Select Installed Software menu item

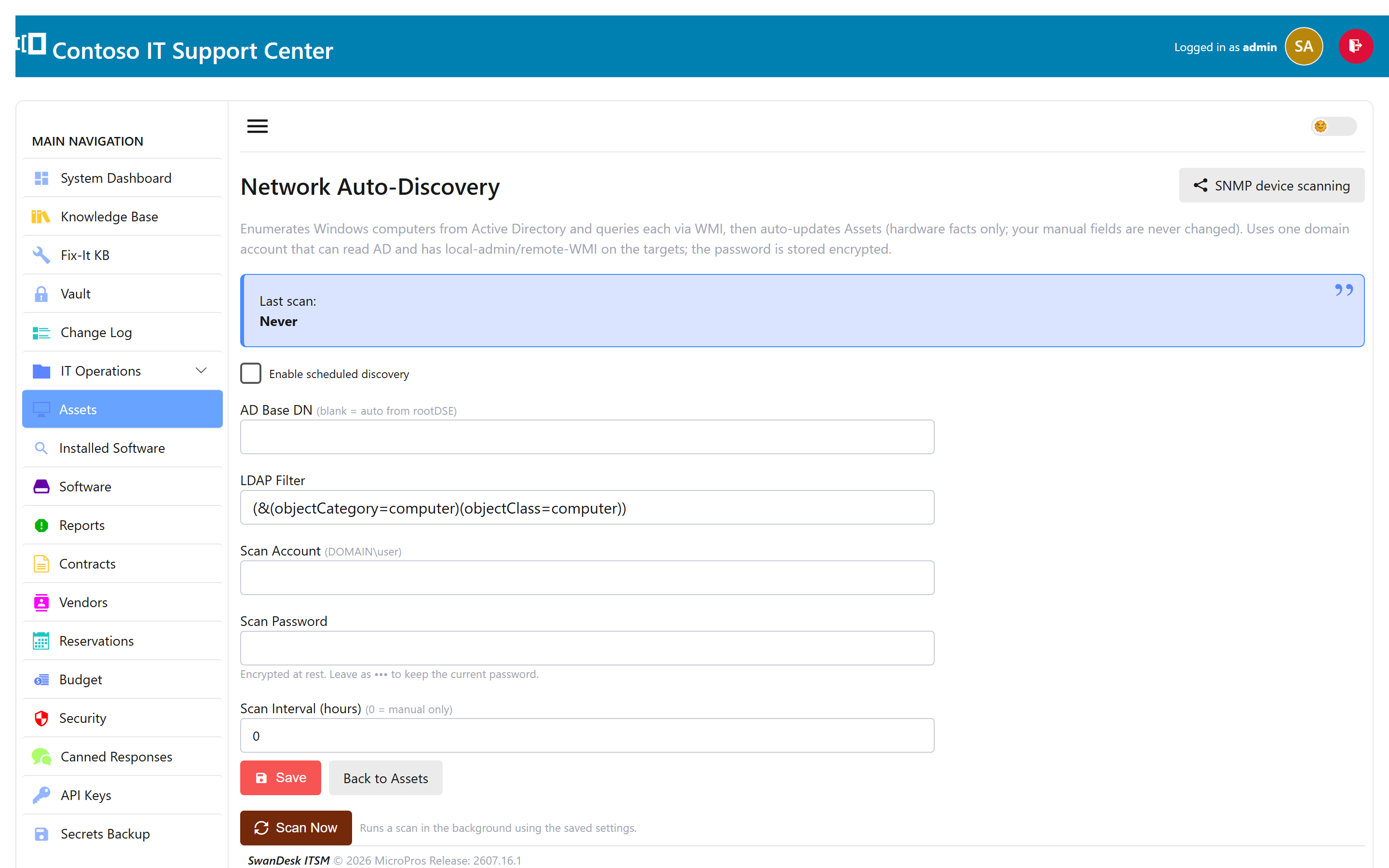122,448
